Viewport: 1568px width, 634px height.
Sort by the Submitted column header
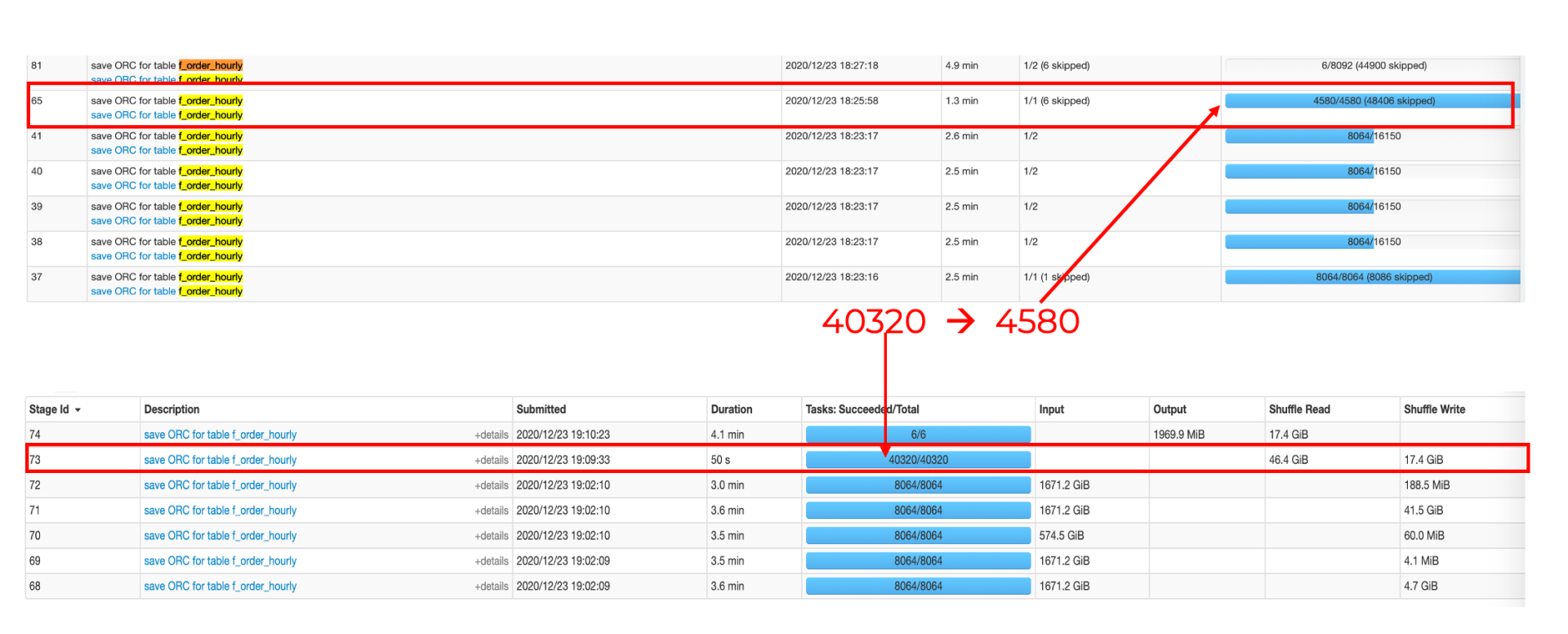pyautogui.click(x=541, y=410)
